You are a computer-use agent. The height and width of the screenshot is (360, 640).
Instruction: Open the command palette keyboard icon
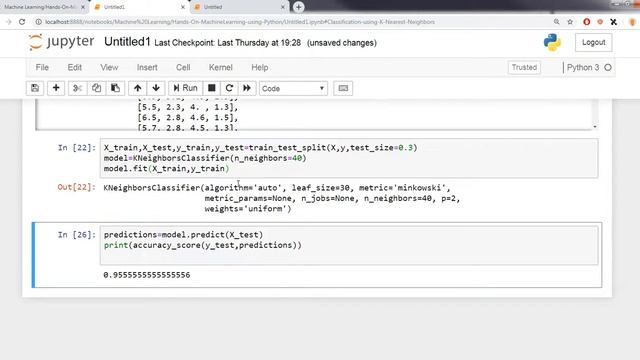tap(343, 88)
